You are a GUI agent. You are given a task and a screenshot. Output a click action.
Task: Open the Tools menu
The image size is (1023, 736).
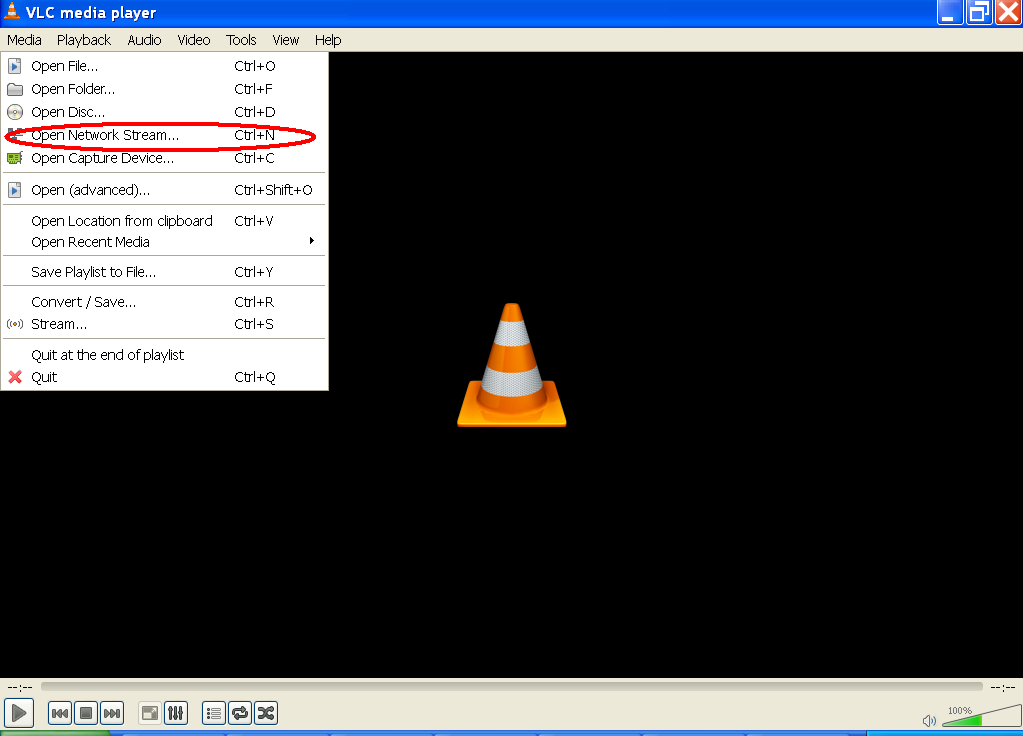point(241,40)
